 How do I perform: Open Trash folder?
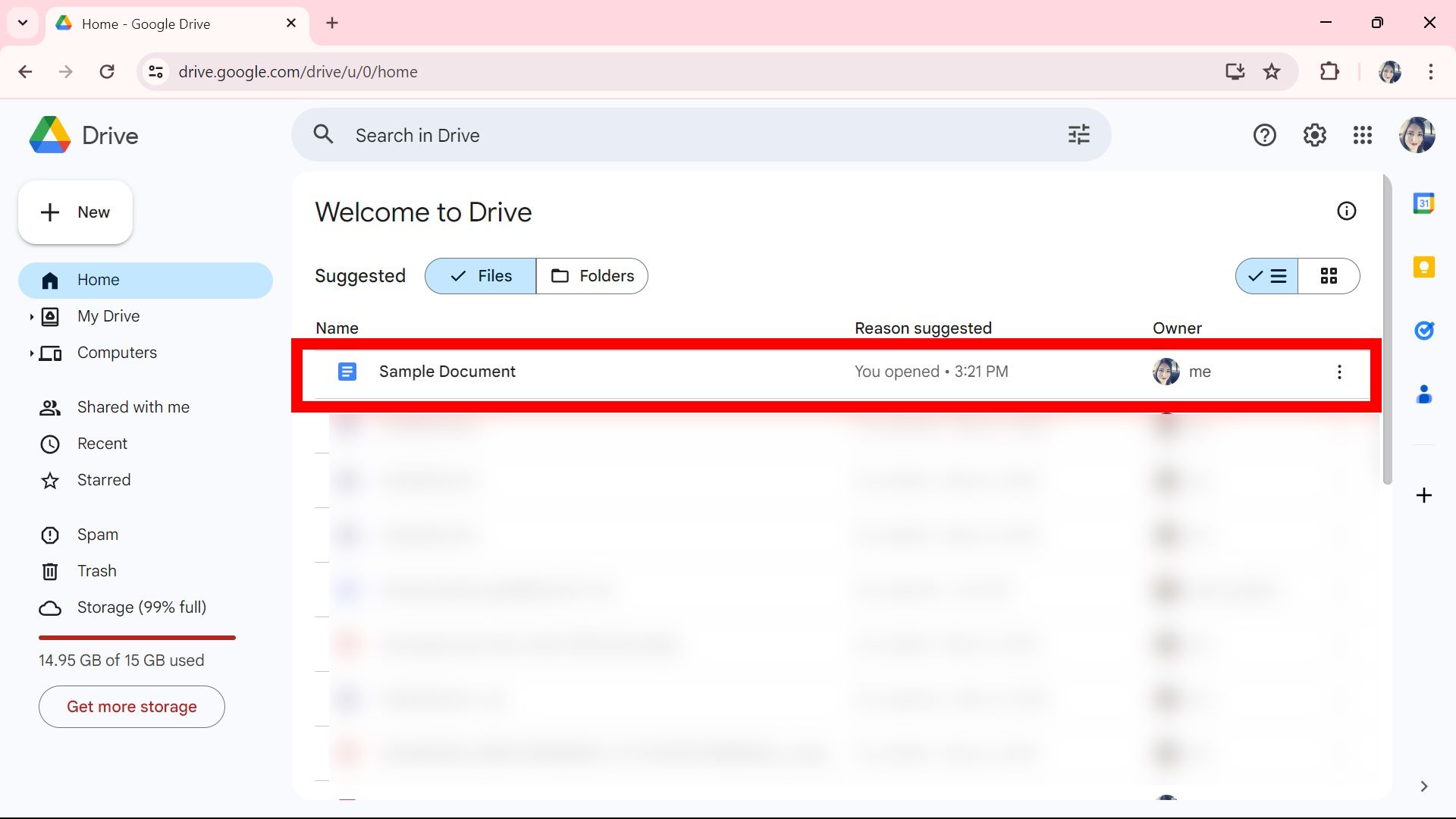coord(97,571)
